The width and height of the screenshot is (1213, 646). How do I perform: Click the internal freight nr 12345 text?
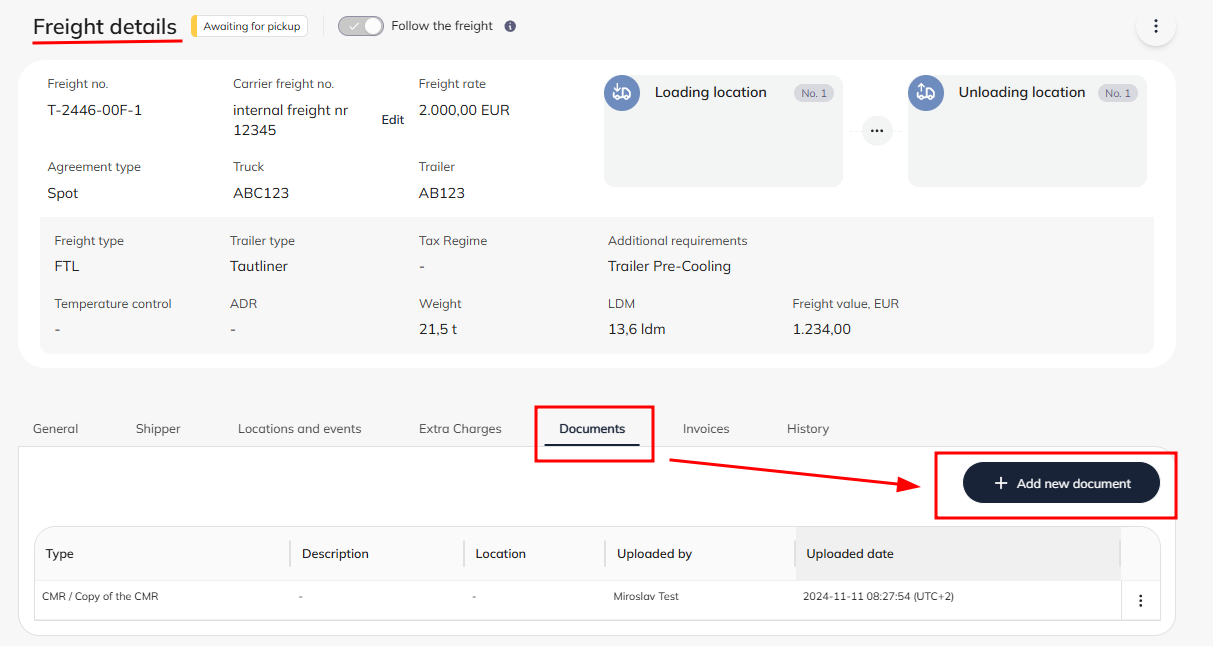(291, 120)
